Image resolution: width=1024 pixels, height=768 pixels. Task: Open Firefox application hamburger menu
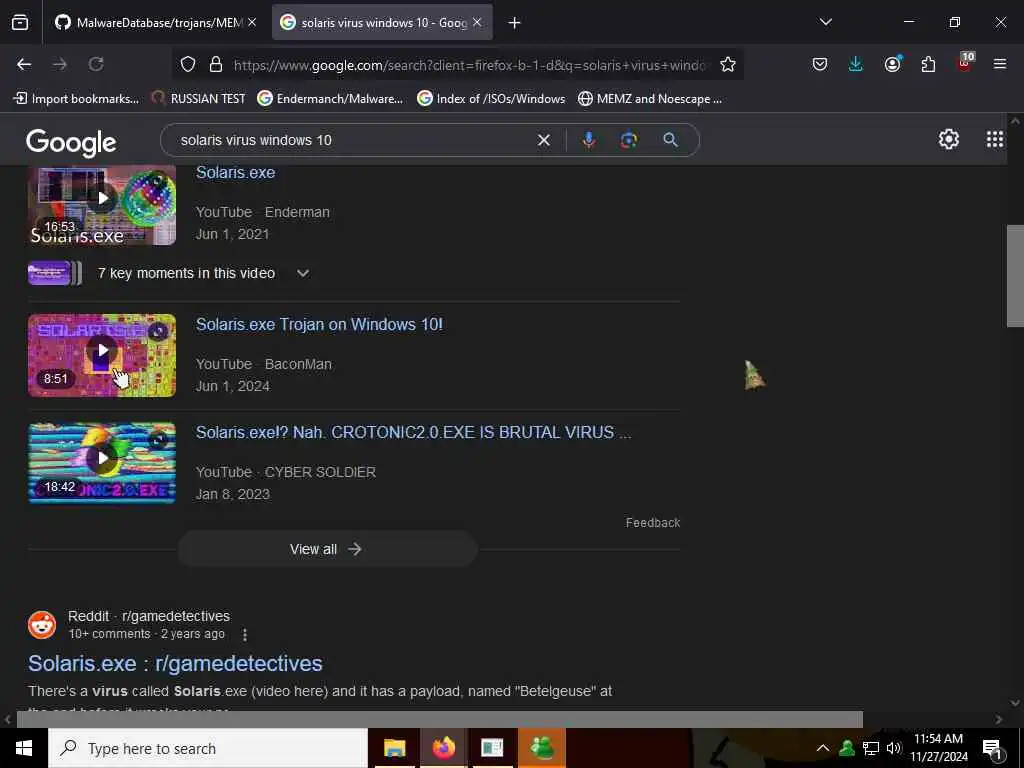click(1000, 64)
